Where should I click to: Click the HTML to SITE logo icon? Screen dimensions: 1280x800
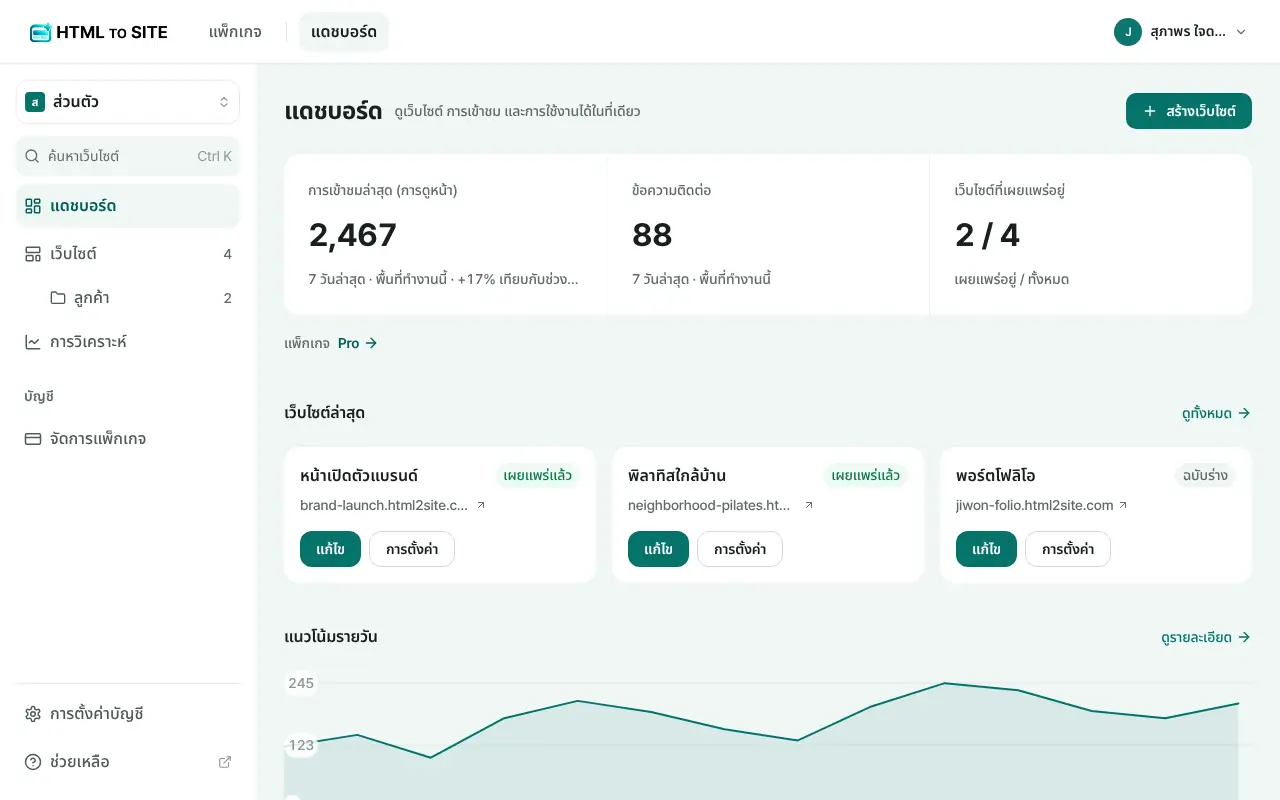coord(40,32)
